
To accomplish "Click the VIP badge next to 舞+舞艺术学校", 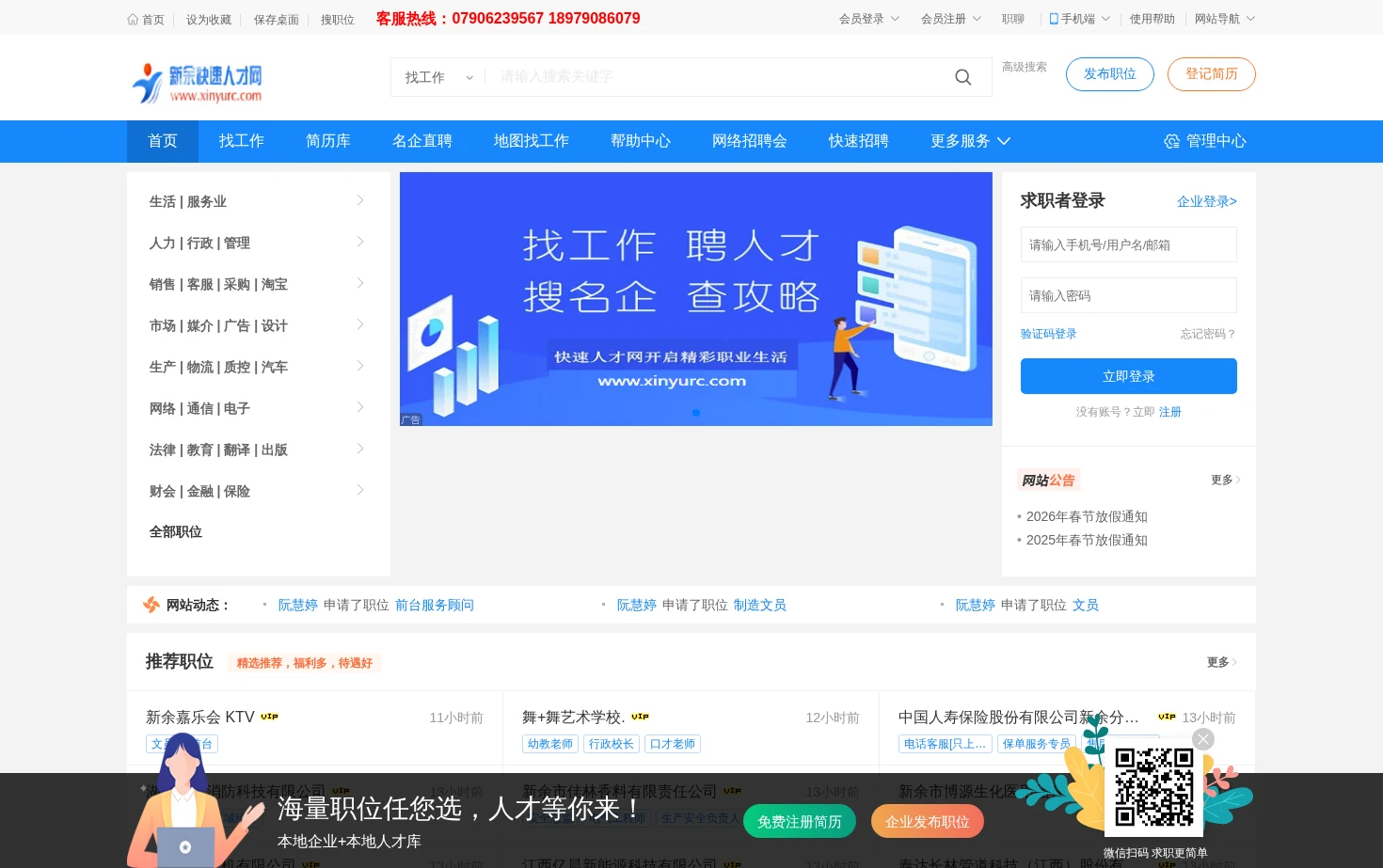I will [x=640, y=717].
